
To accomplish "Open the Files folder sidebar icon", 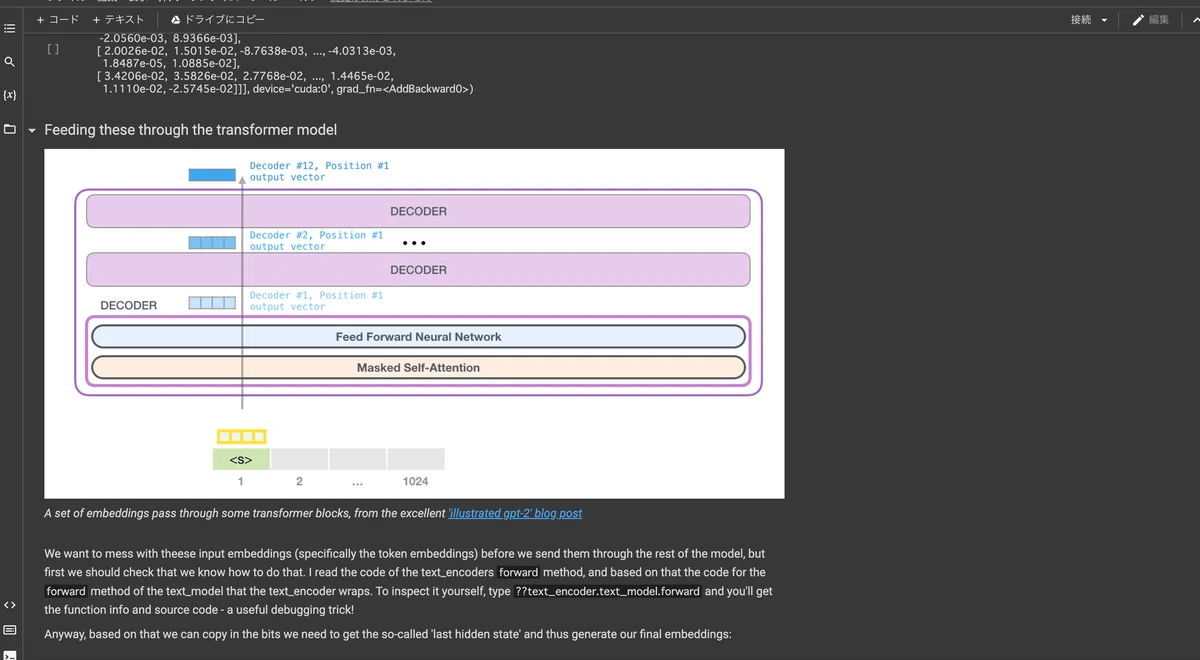I will tap(10, 130).
